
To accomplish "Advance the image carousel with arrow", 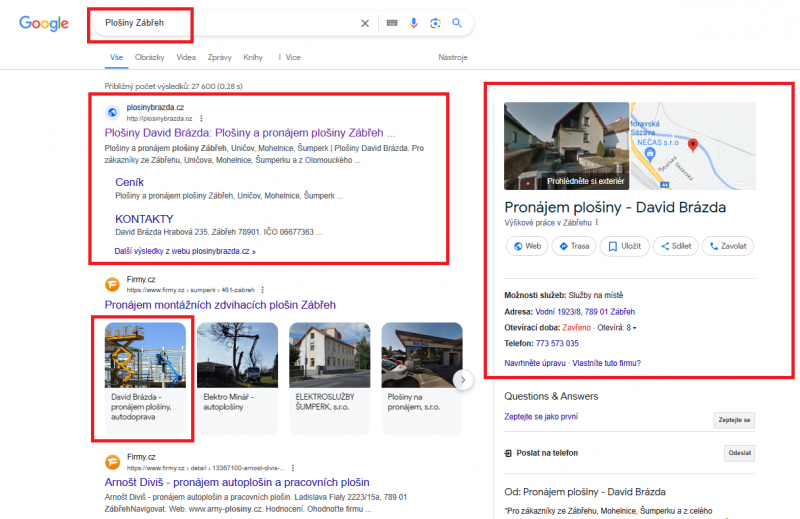I will click(x=463, y=380).
